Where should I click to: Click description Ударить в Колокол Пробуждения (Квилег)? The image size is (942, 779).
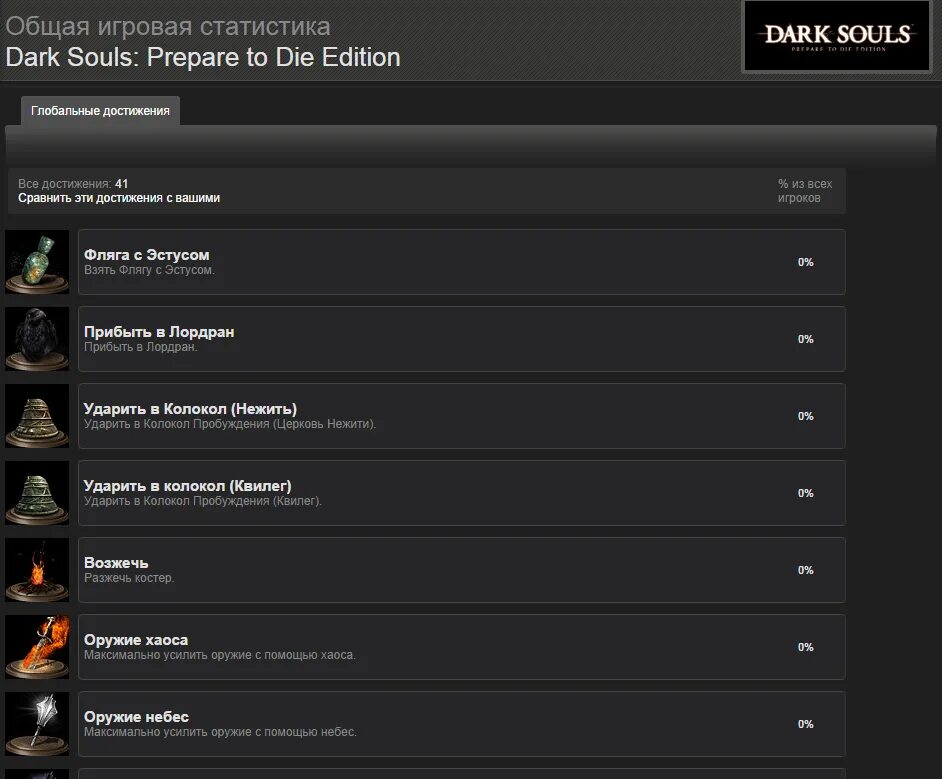[203, 501]
